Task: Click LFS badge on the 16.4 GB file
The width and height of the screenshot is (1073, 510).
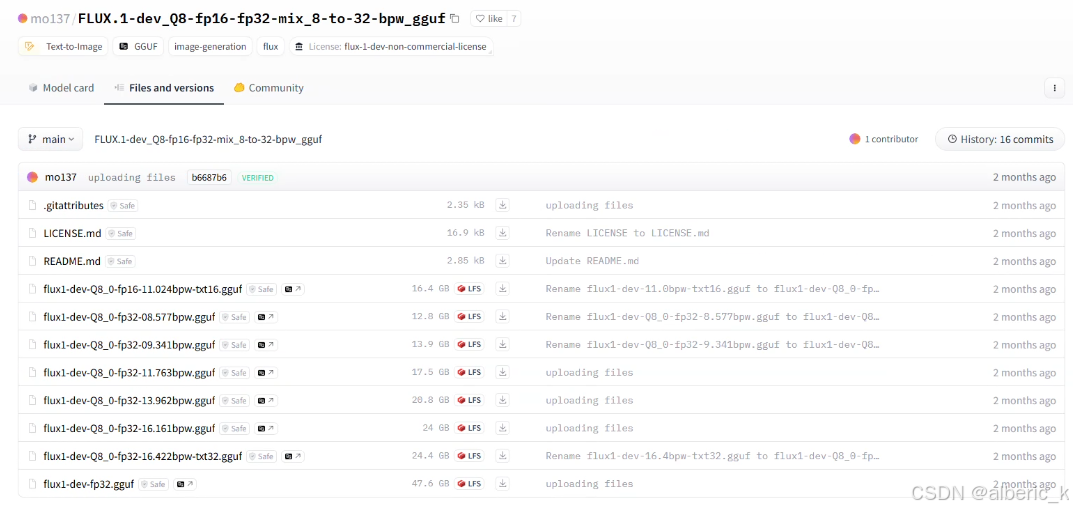Action: coord(470,289)
